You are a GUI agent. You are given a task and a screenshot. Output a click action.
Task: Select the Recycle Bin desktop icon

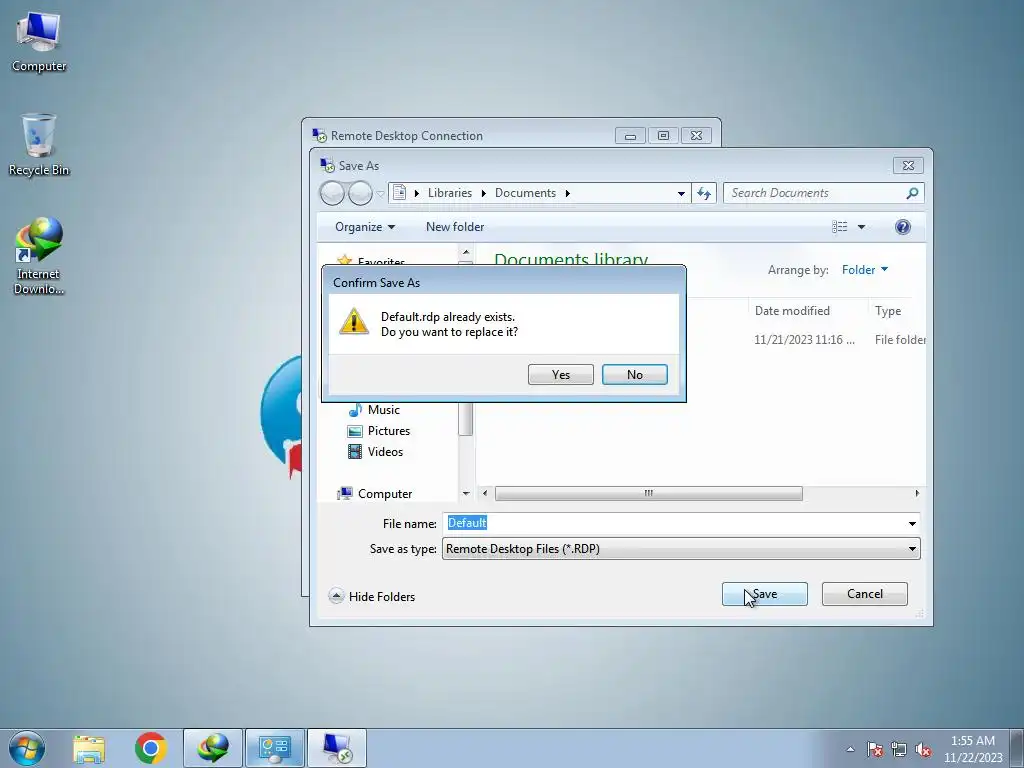point(39,145)
